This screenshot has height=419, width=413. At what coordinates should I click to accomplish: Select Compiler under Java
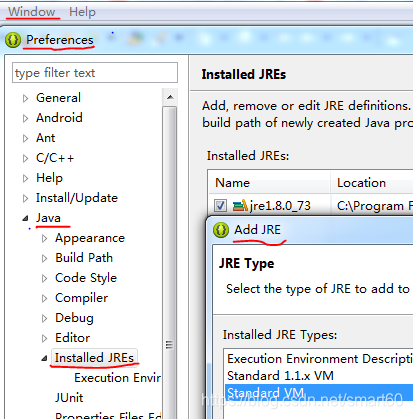[82, 298]
